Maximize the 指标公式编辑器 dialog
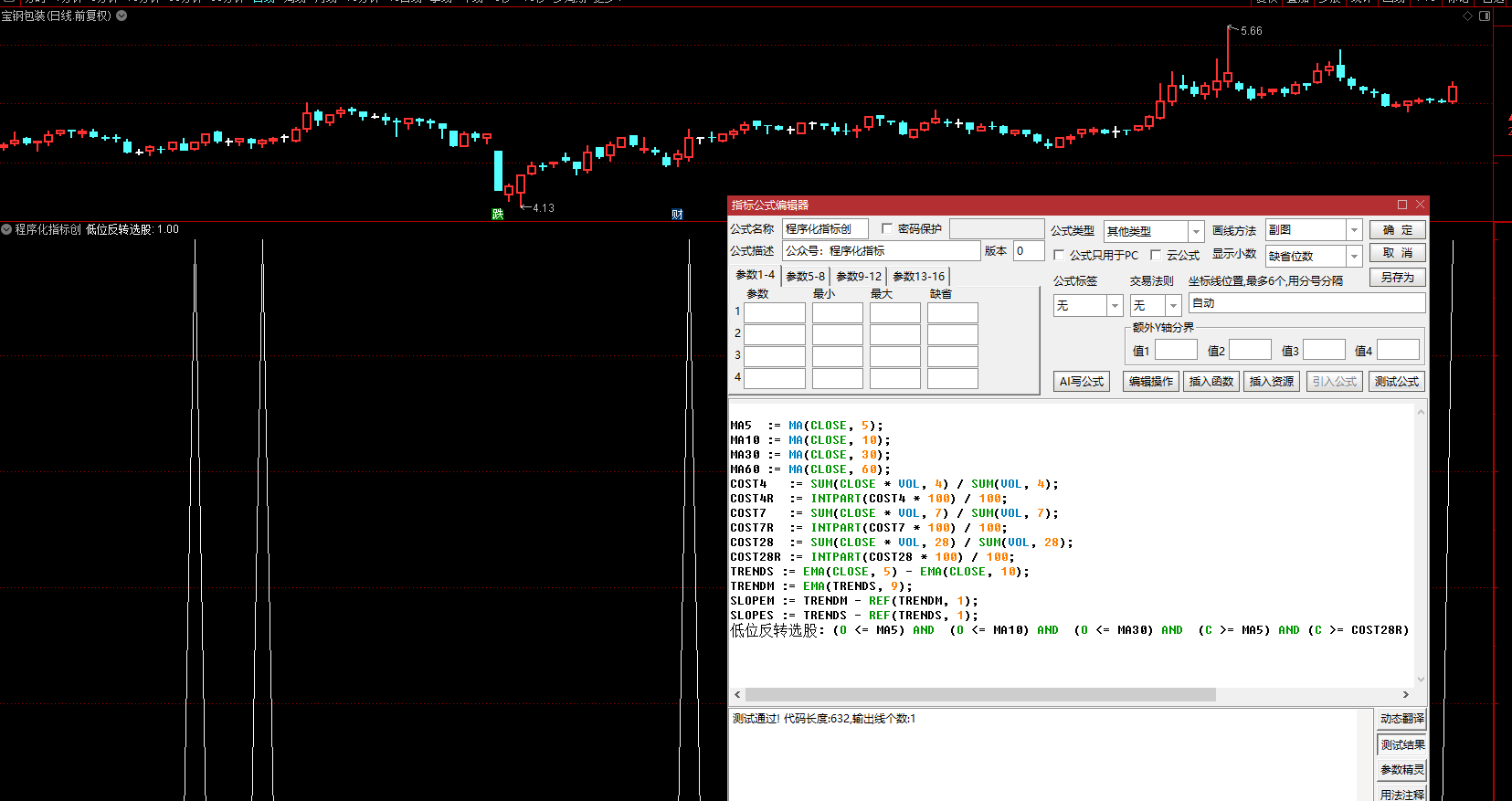Screen dimensions: 1512x801 1402,205
